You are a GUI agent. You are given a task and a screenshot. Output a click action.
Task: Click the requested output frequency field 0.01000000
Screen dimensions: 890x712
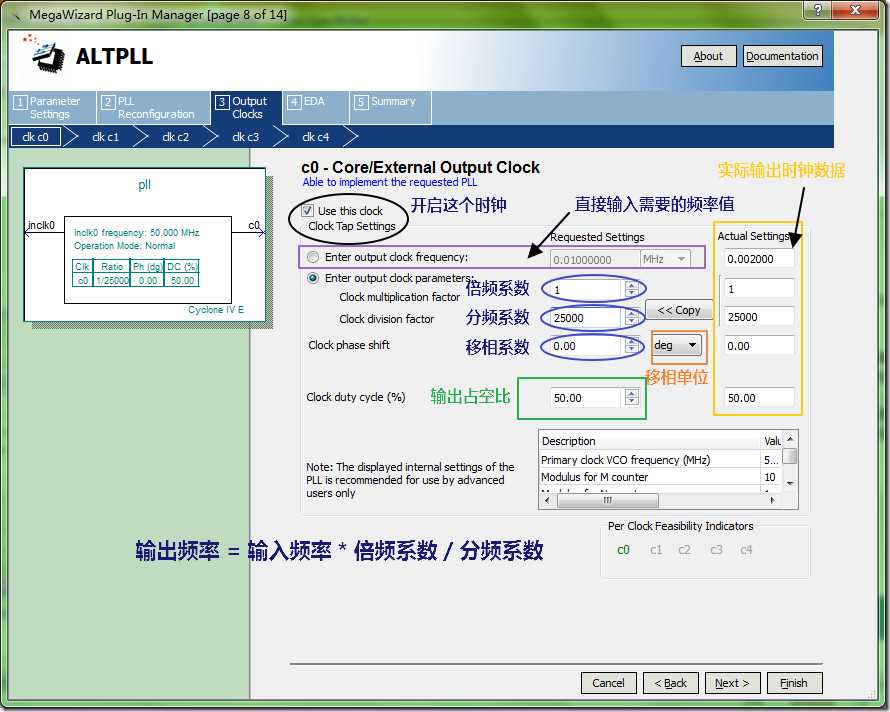coord(594,259)
